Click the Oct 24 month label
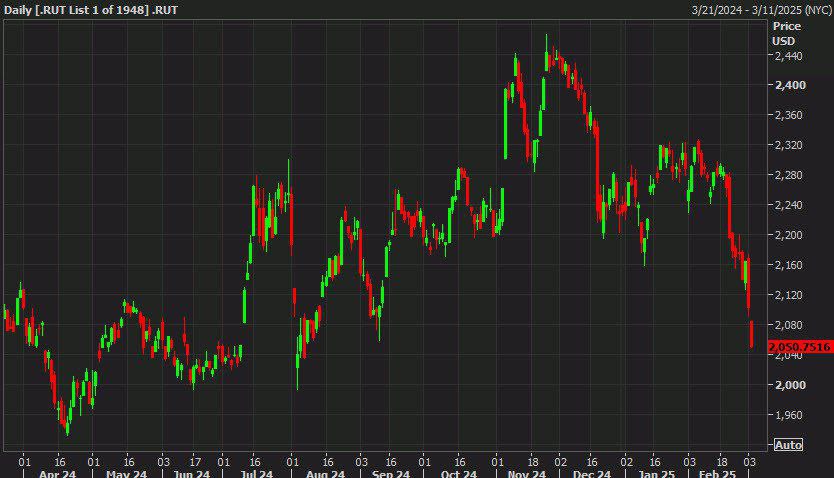 pos(459,473)
